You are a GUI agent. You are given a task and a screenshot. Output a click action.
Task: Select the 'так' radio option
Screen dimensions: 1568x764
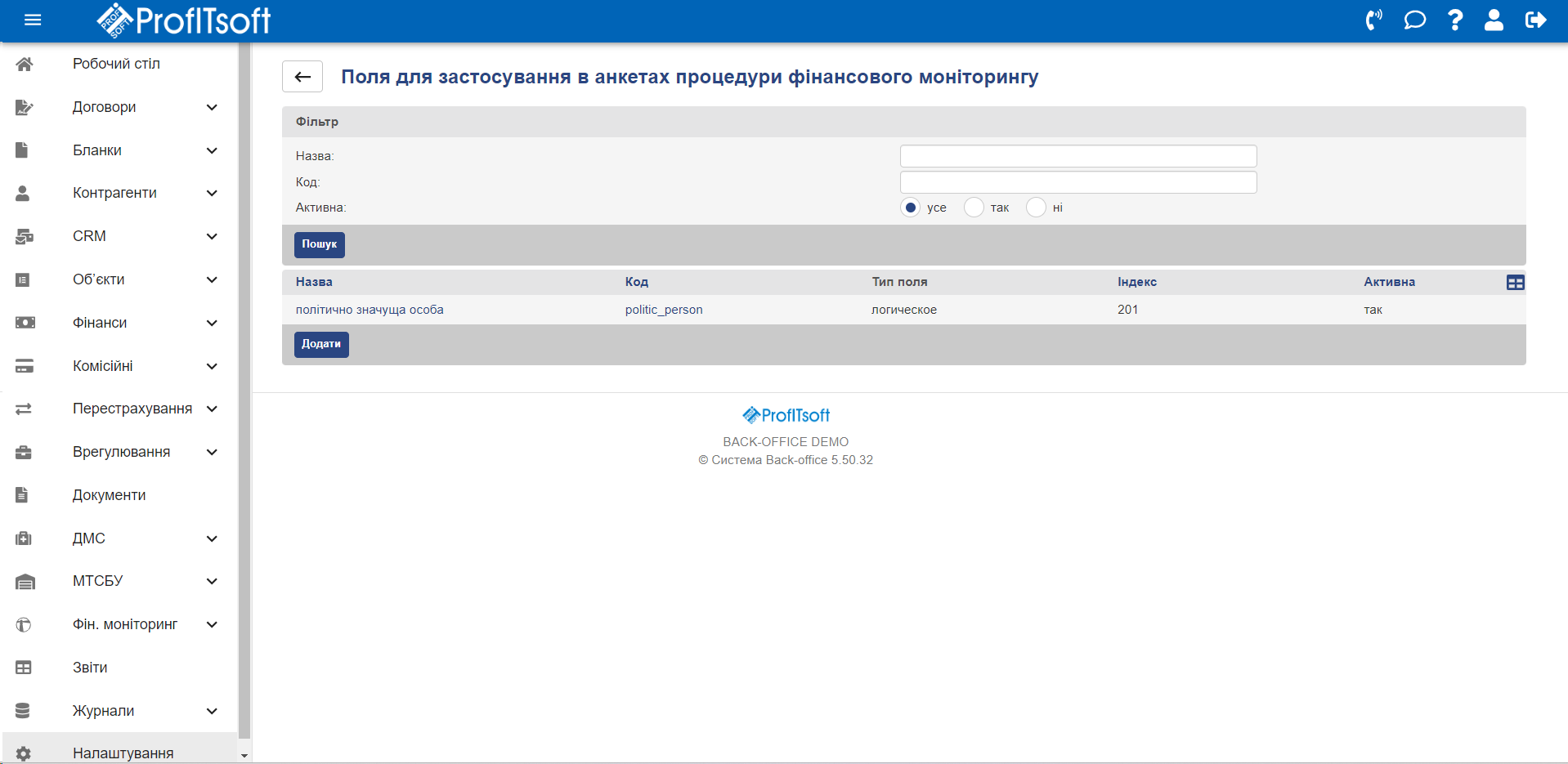[973, 208]
